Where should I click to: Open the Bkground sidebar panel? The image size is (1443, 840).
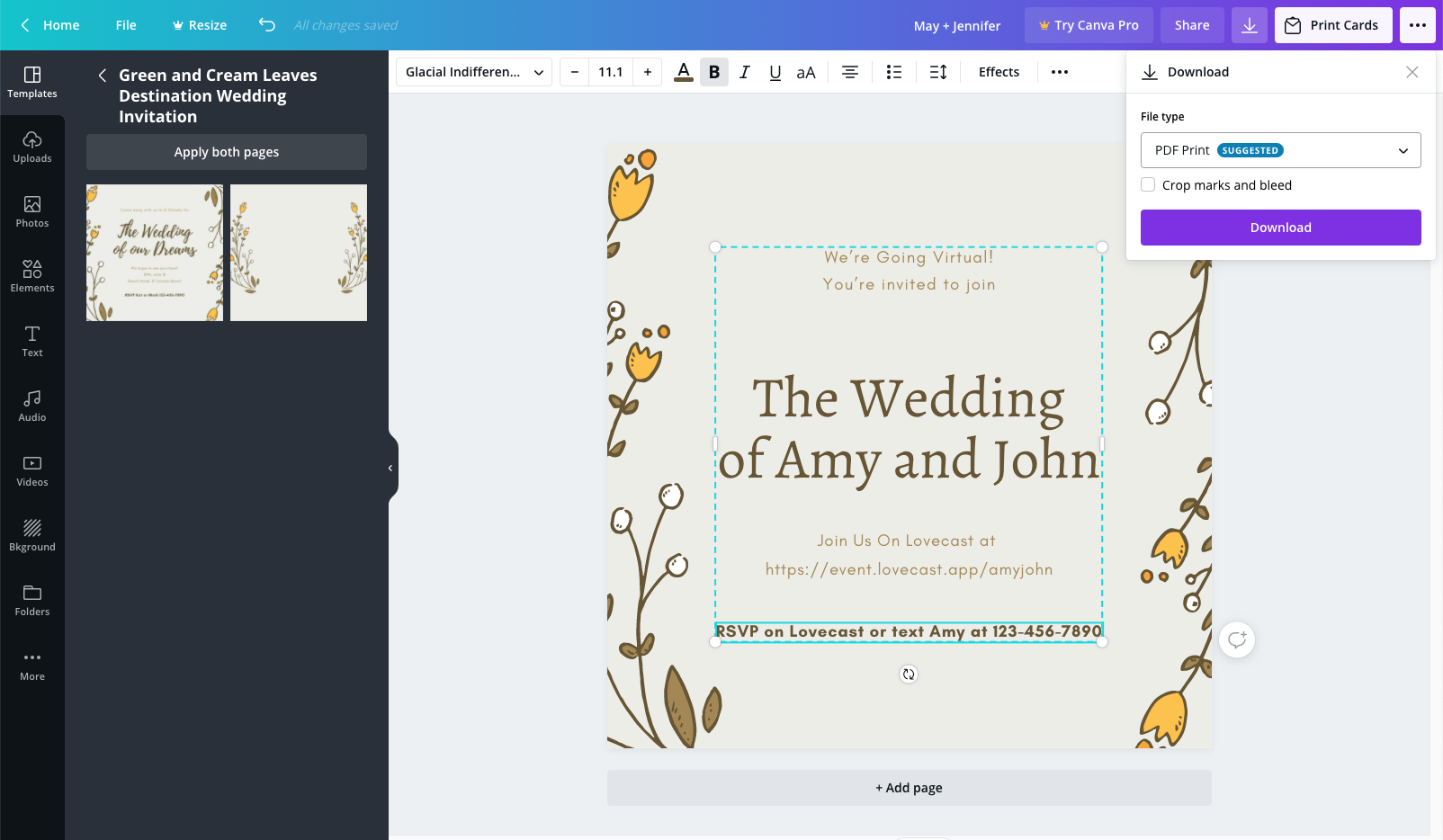point(32,536)
